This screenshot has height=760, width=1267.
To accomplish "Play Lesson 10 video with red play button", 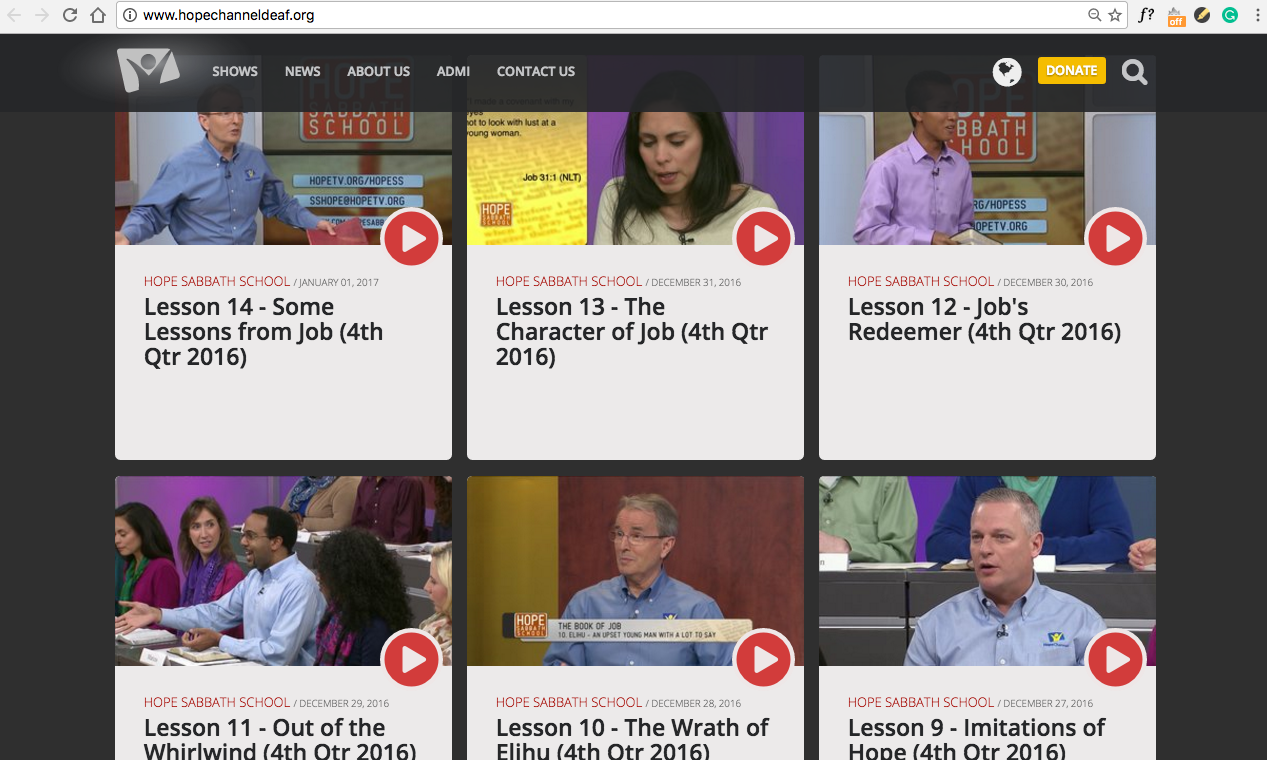I will coord(764,659).
